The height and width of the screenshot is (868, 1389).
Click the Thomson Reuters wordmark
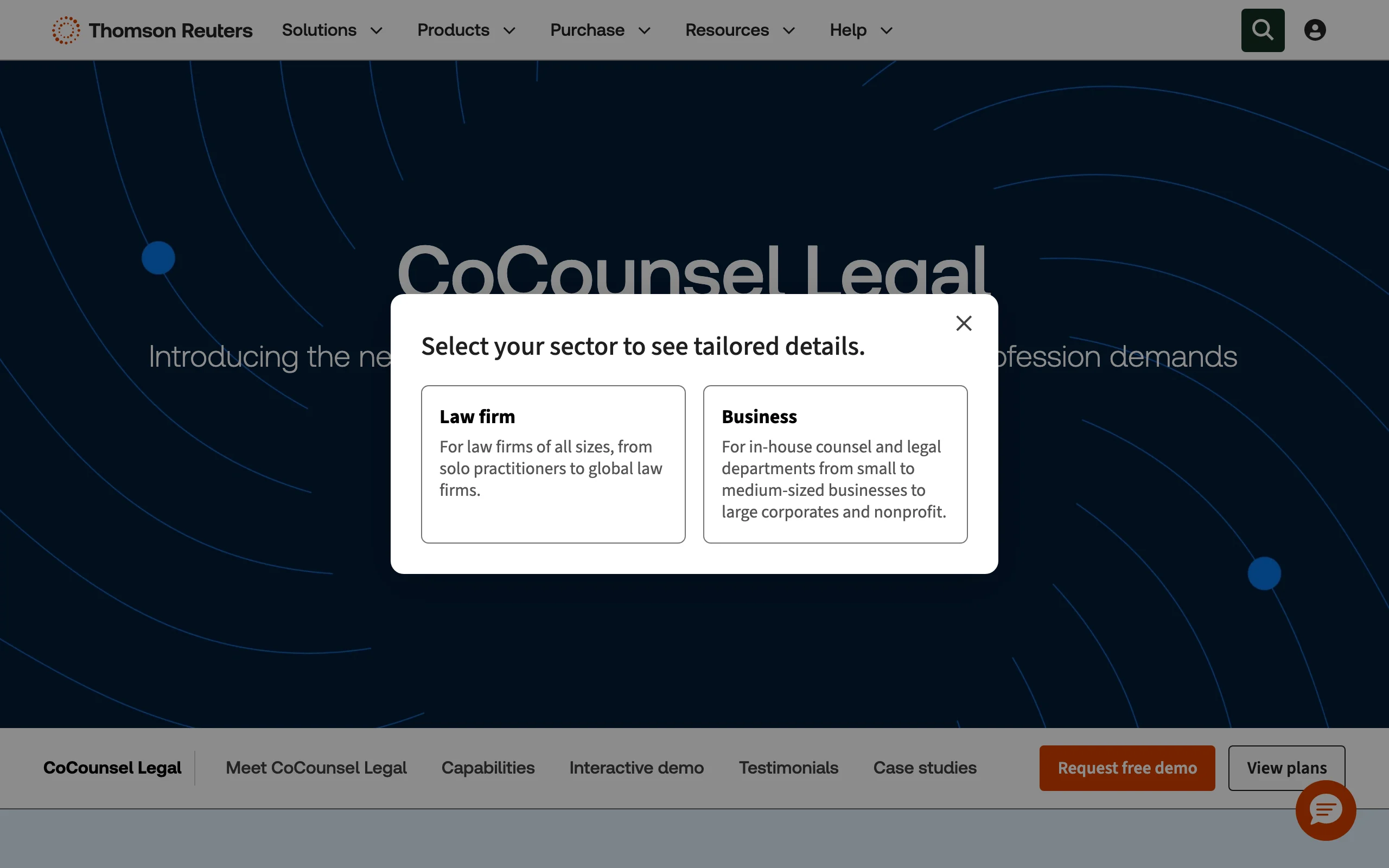point(170,30)
